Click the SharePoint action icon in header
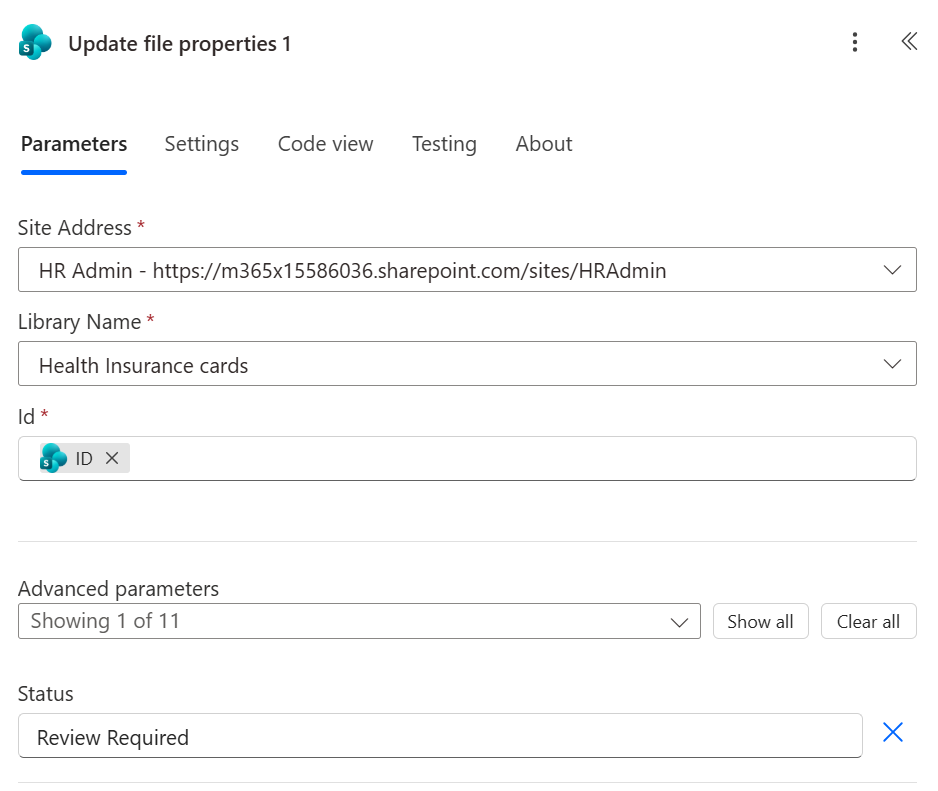 tap(35, 42)
